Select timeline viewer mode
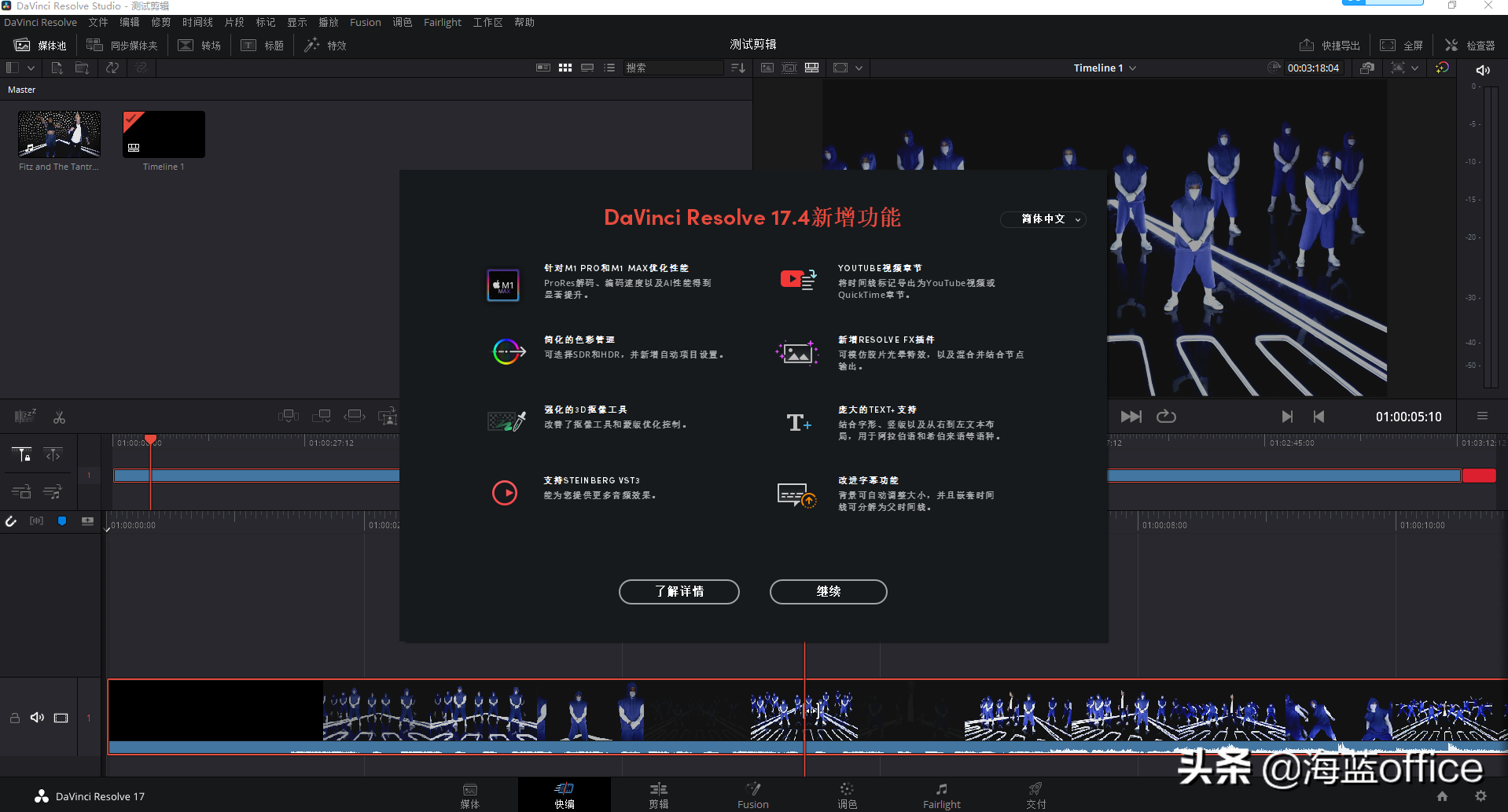The height and width of the screenshot is (812, 1508). [x=811, y=68]
